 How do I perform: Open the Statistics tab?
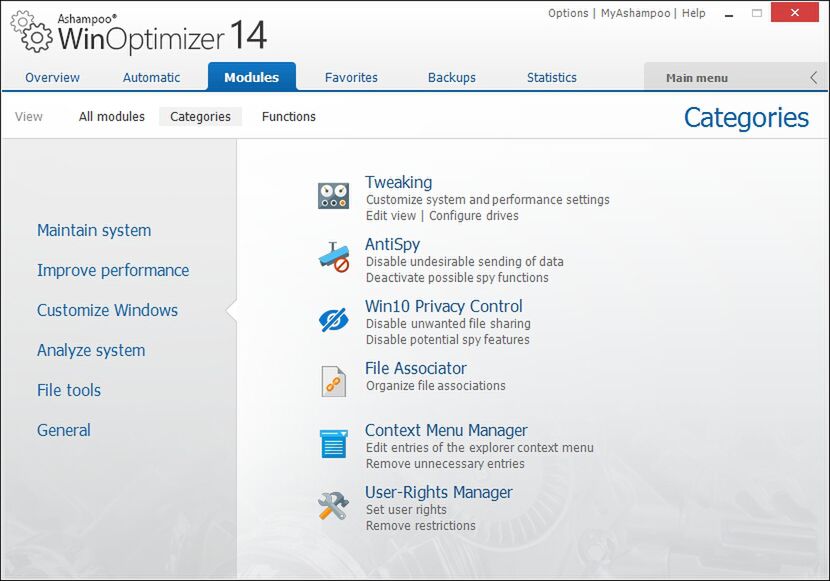pos(552,77)
